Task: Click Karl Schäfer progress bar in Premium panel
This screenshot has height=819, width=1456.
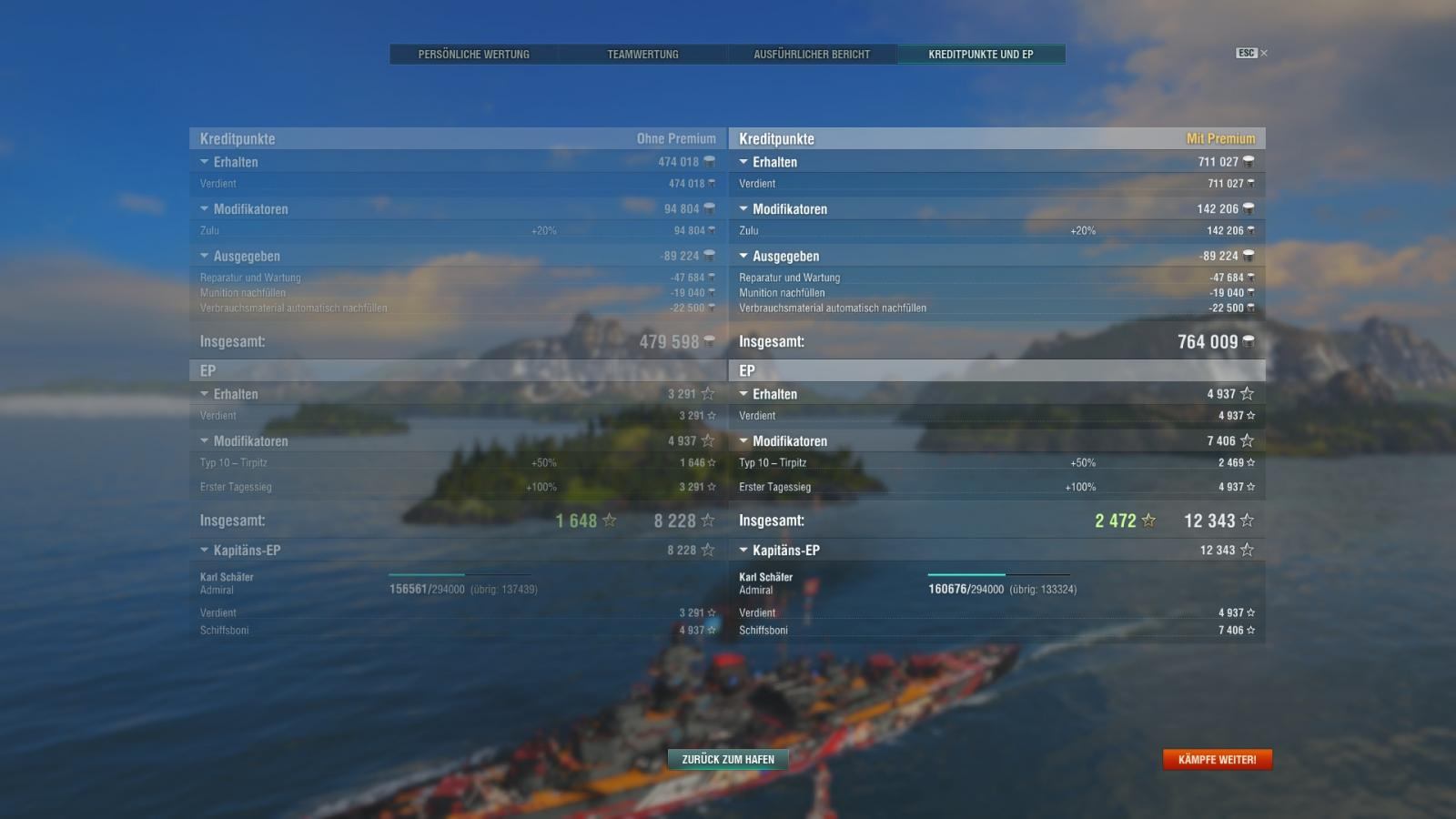Action: click(1001, 575)
